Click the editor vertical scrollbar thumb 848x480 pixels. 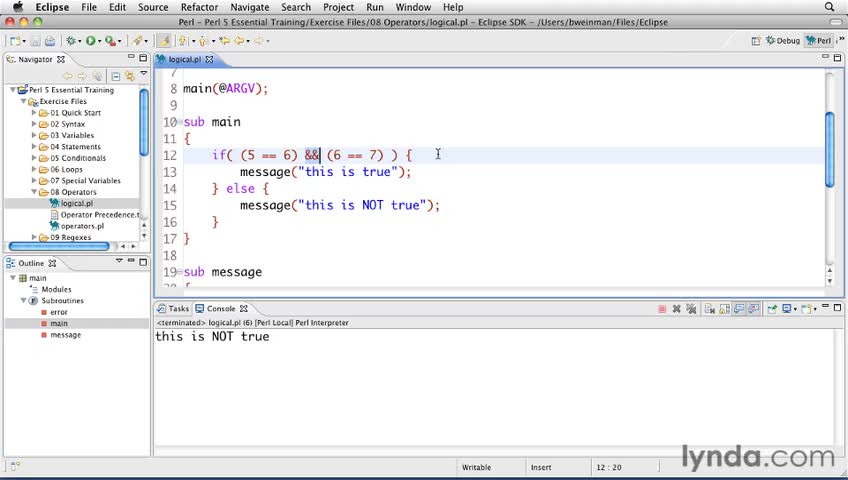(830, 149)
